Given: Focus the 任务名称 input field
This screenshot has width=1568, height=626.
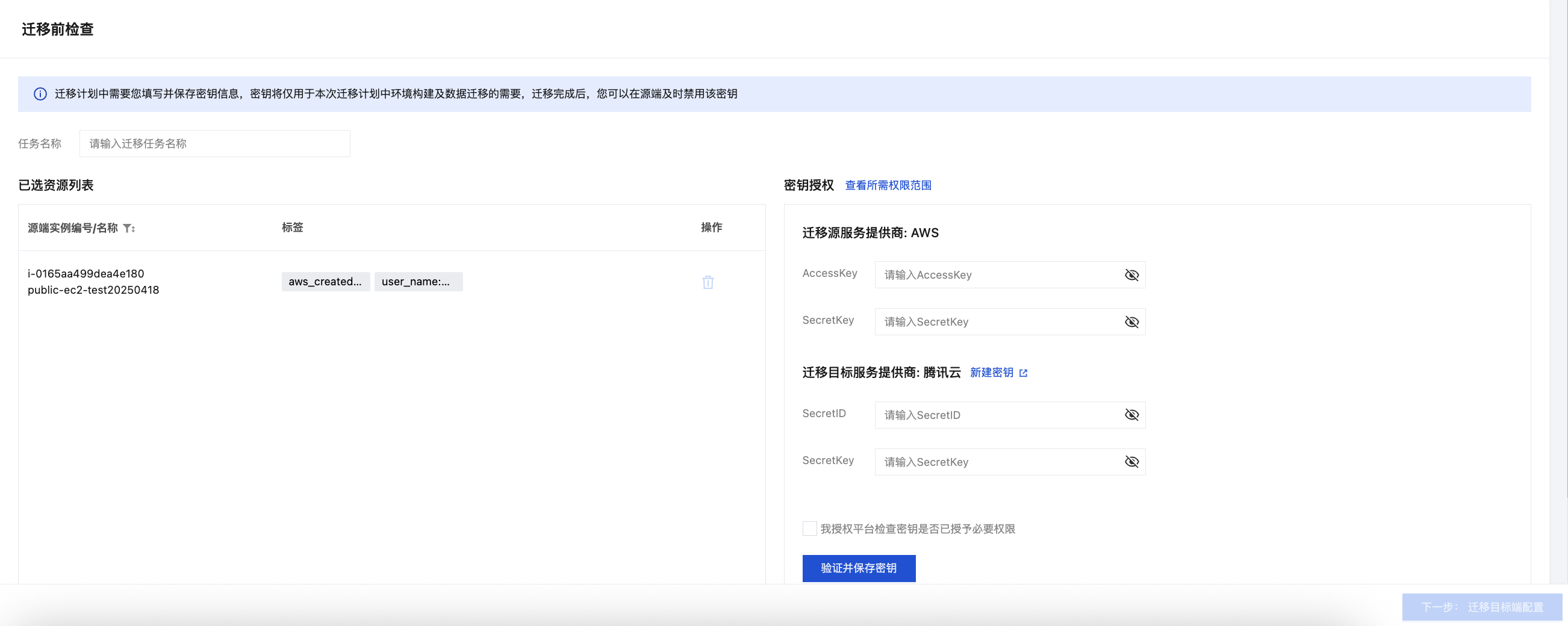Looking at the screenshot, I should (214, 144).
